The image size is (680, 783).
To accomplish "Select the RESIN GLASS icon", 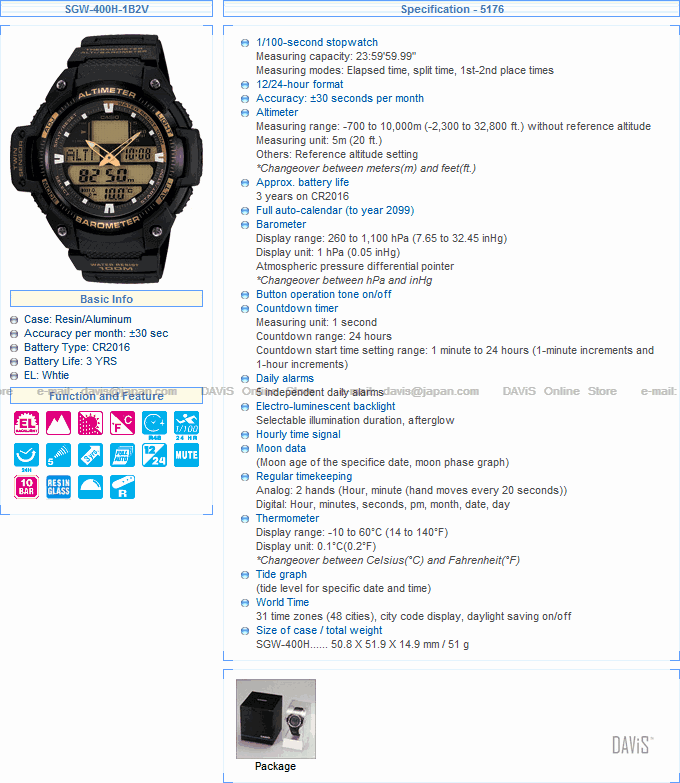I will pyautogui.click(x=58, y=487).
